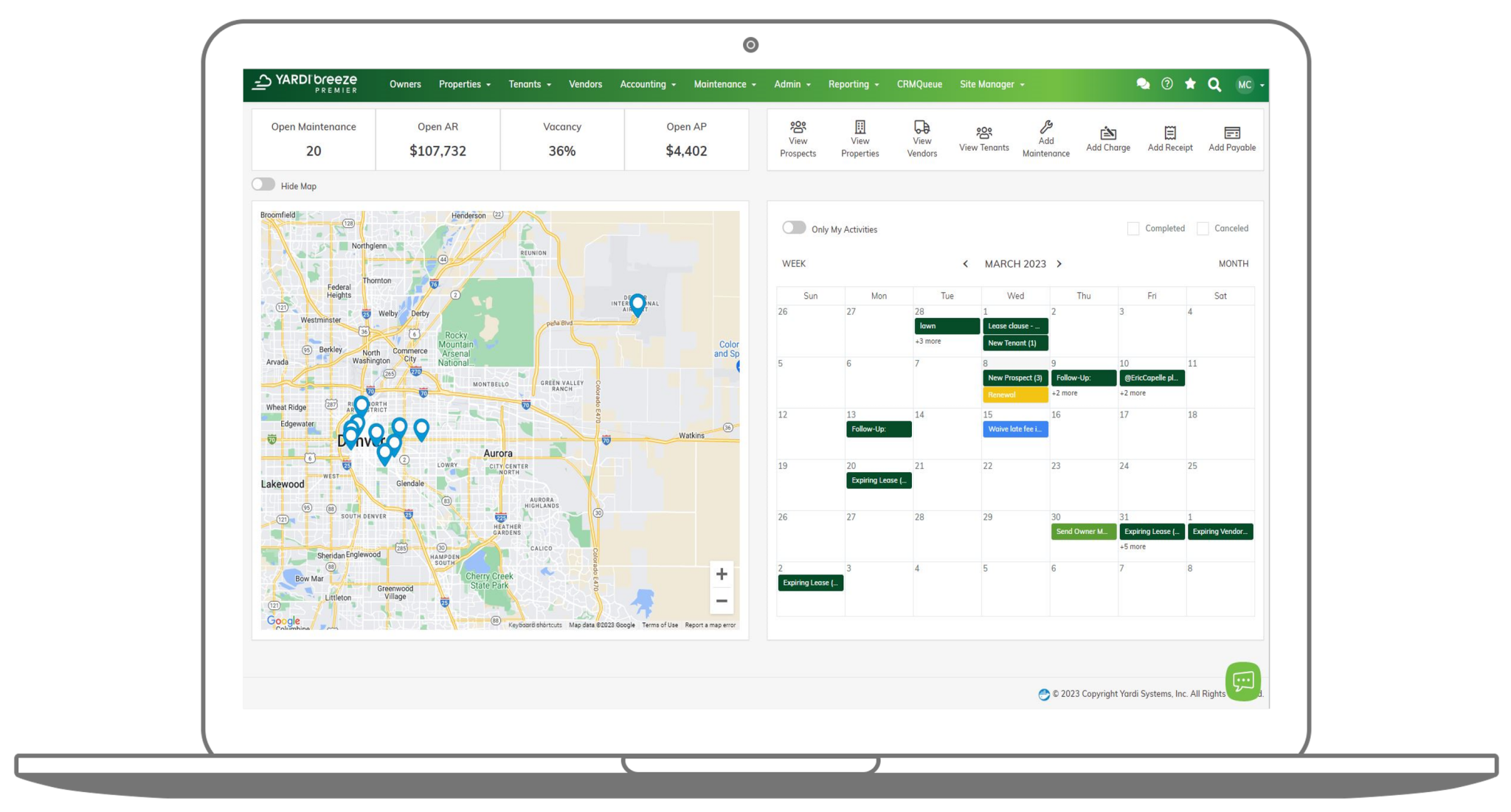Toggle the Hide Map switch
This screenshot has width=1511, height=812.
[x=263, y=185]
